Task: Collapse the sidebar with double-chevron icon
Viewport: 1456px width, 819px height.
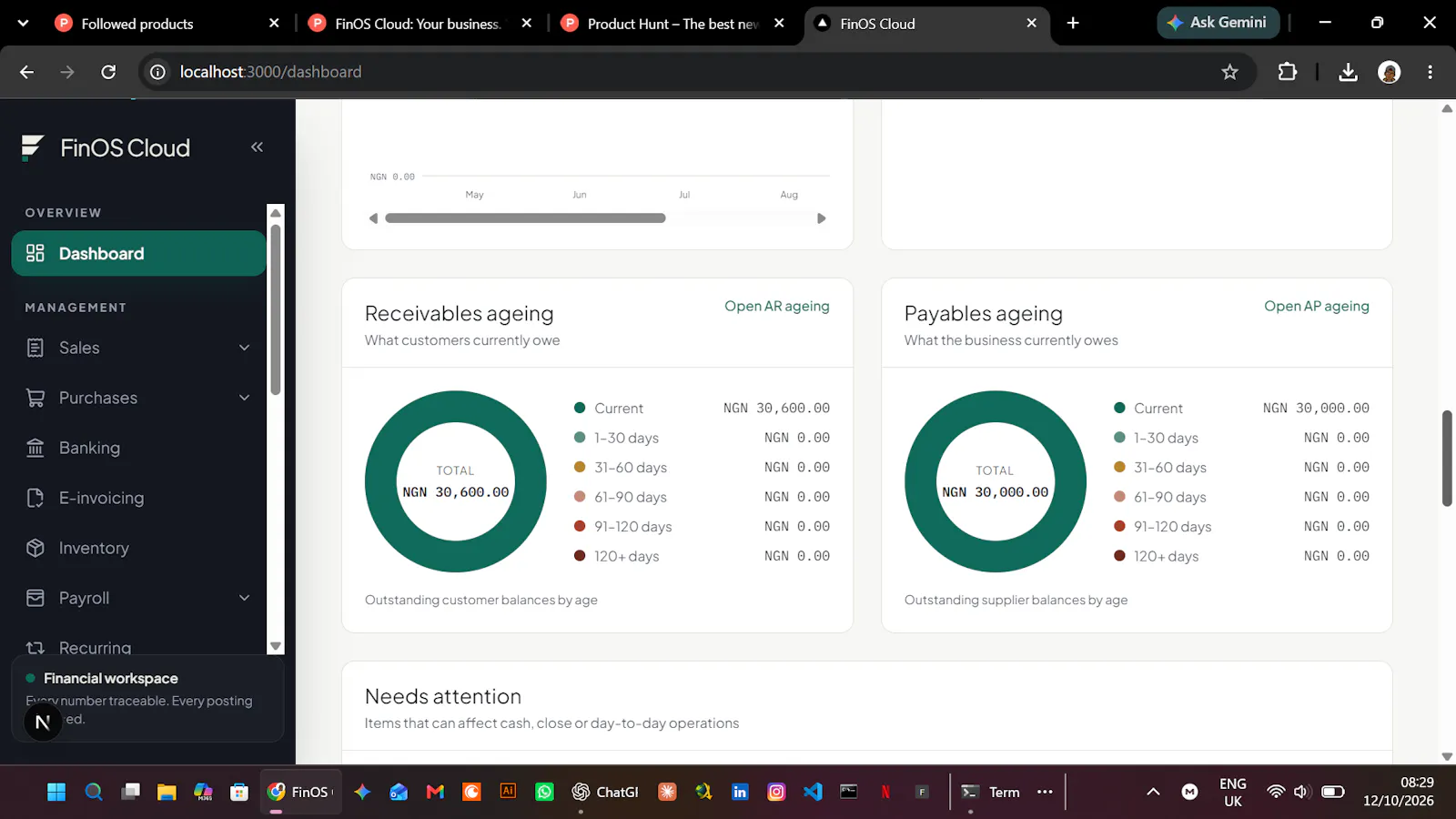Action: pos(257,147)
